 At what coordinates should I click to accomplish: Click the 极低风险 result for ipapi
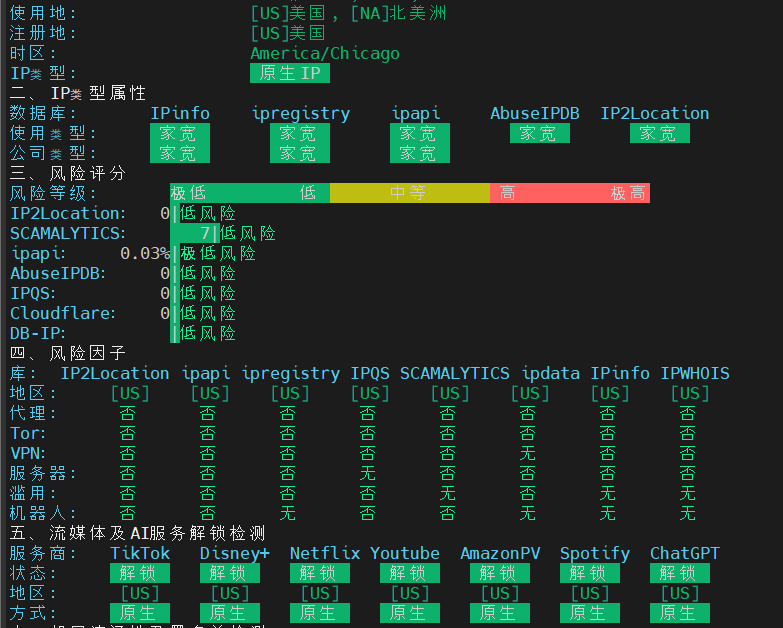tap(218, 253)
